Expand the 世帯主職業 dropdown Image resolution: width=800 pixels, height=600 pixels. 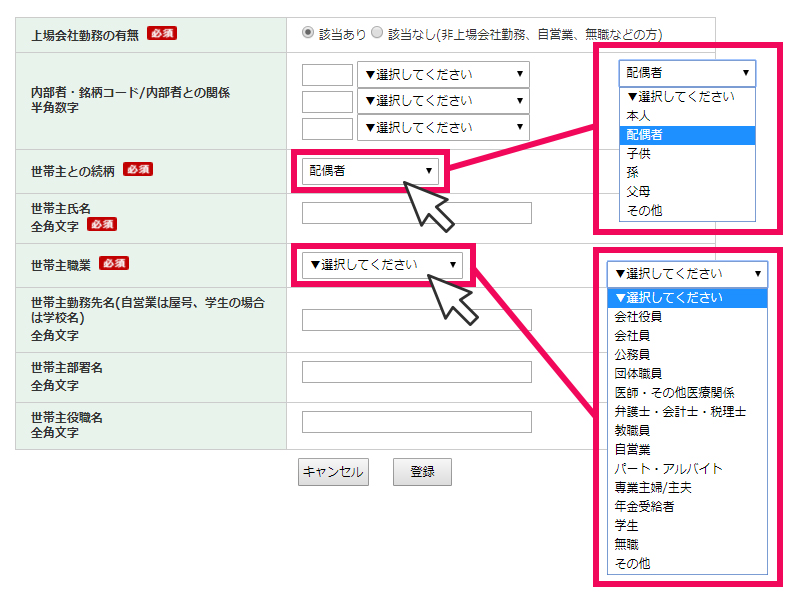point(382,265)
